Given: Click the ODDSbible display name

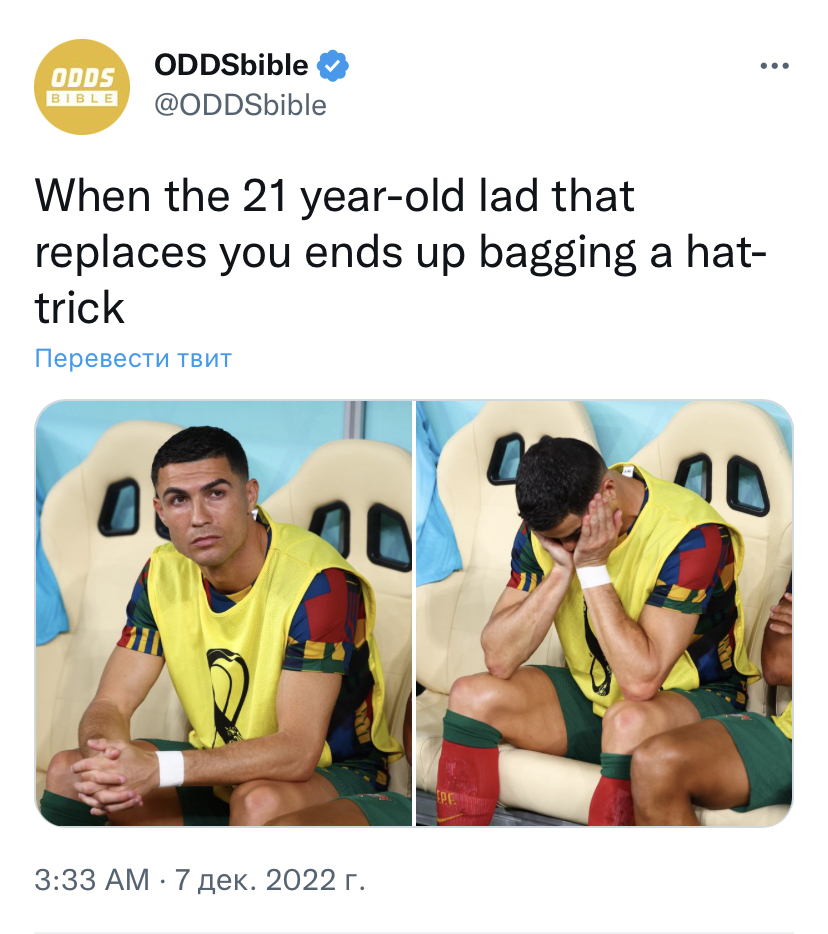Looking at the screenshot, I should pyautogui.click(x=231, y=65).
